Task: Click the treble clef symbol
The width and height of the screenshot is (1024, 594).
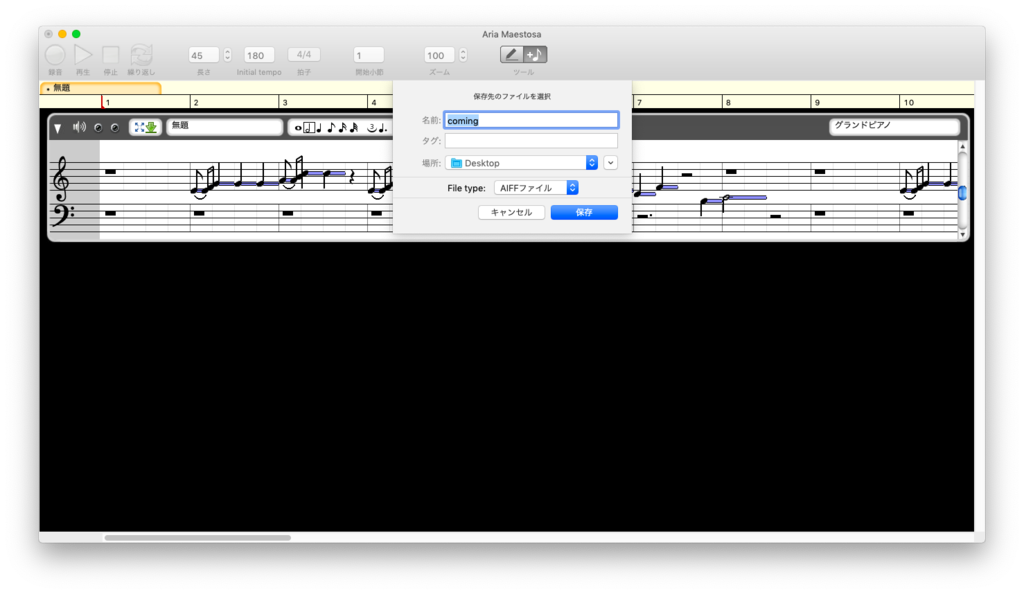Action: 61,179
